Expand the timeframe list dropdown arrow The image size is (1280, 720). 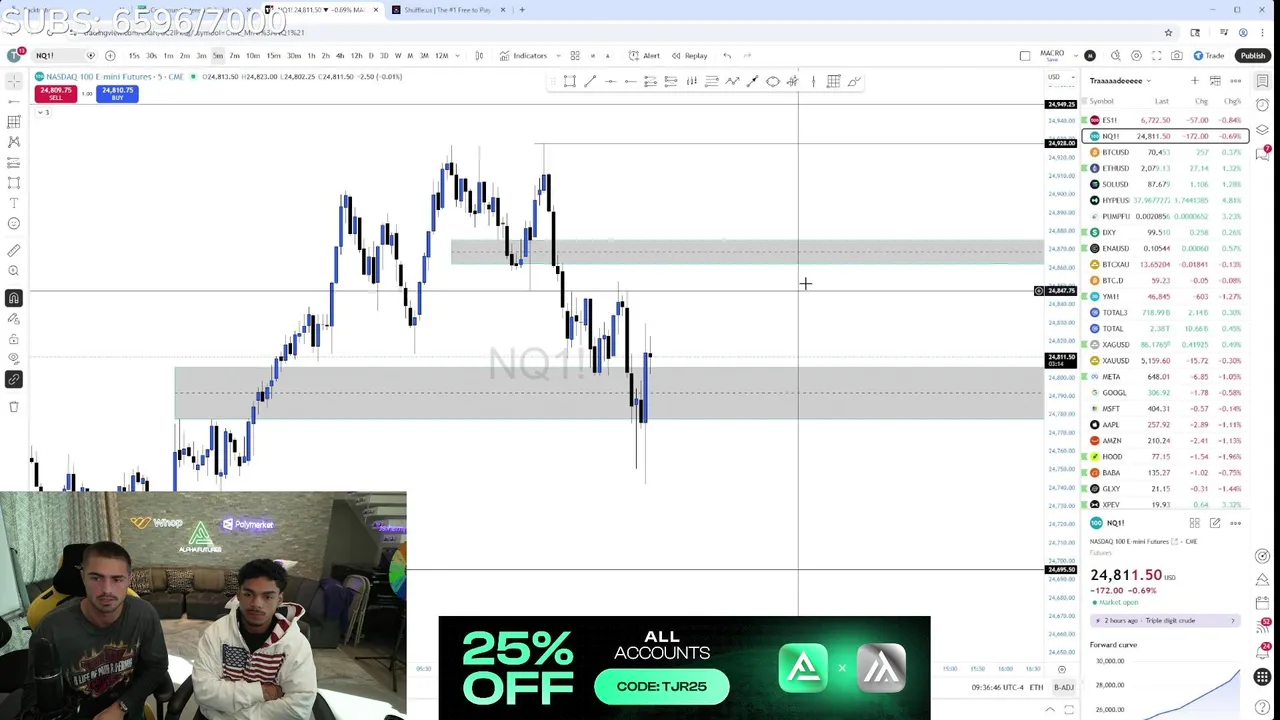458,55
